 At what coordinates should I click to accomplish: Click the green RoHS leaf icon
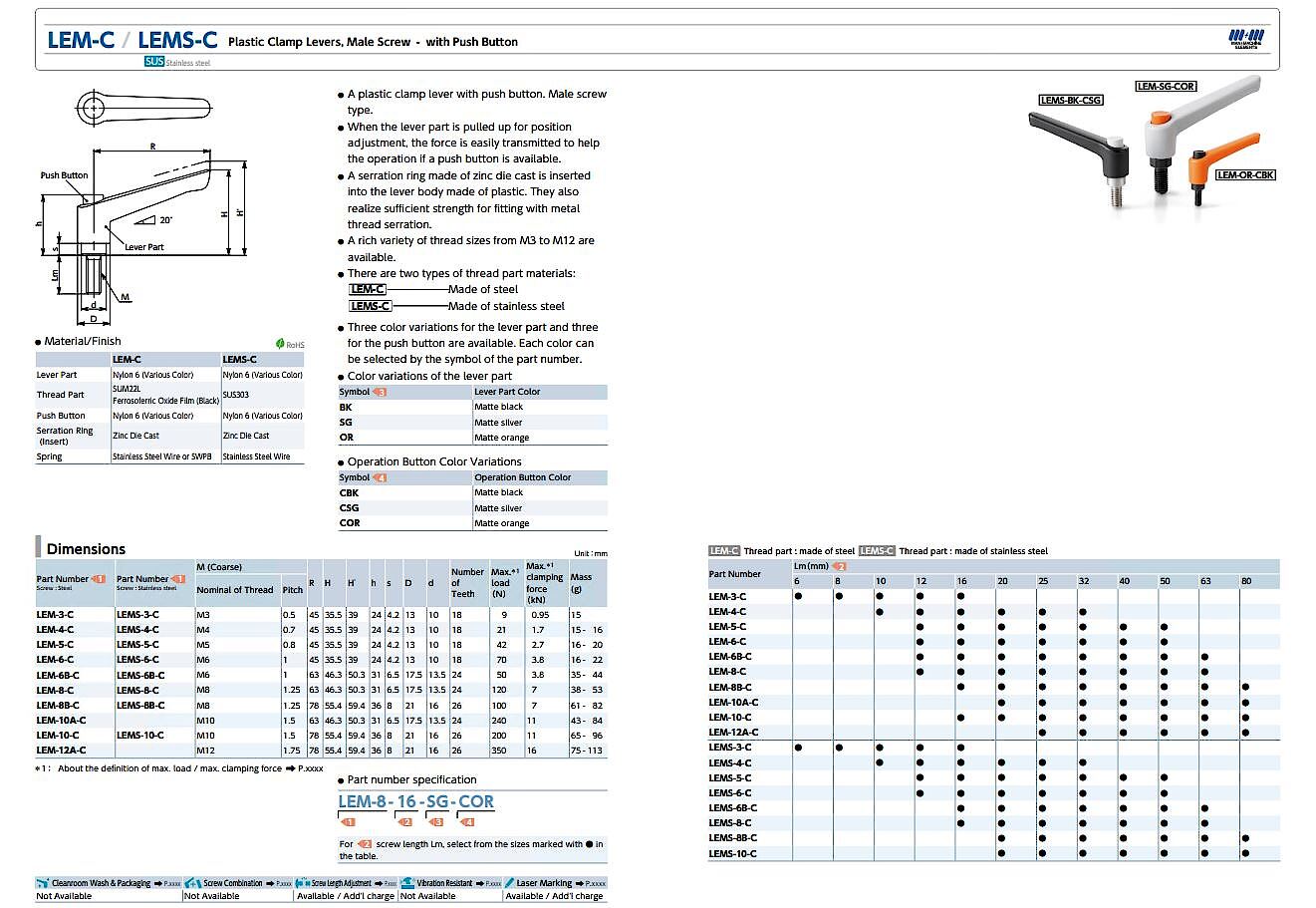pos(281,344)
